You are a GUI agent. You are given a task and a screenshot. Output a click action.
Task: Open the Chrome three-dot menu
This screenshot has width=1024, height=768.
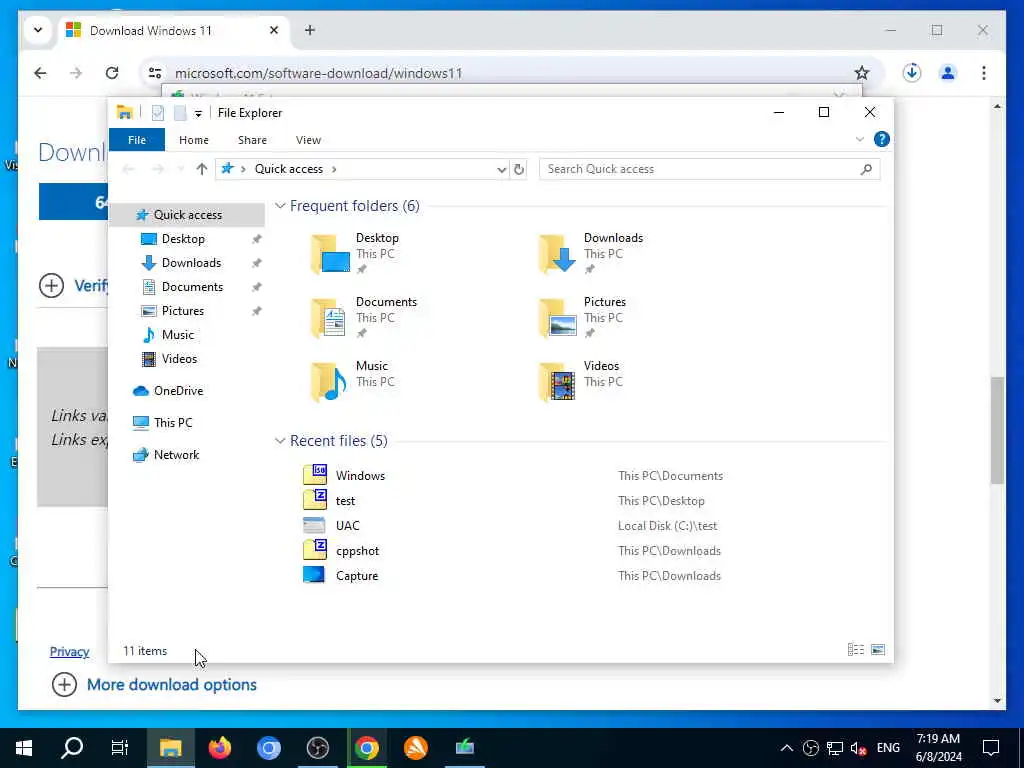[984, 73]
